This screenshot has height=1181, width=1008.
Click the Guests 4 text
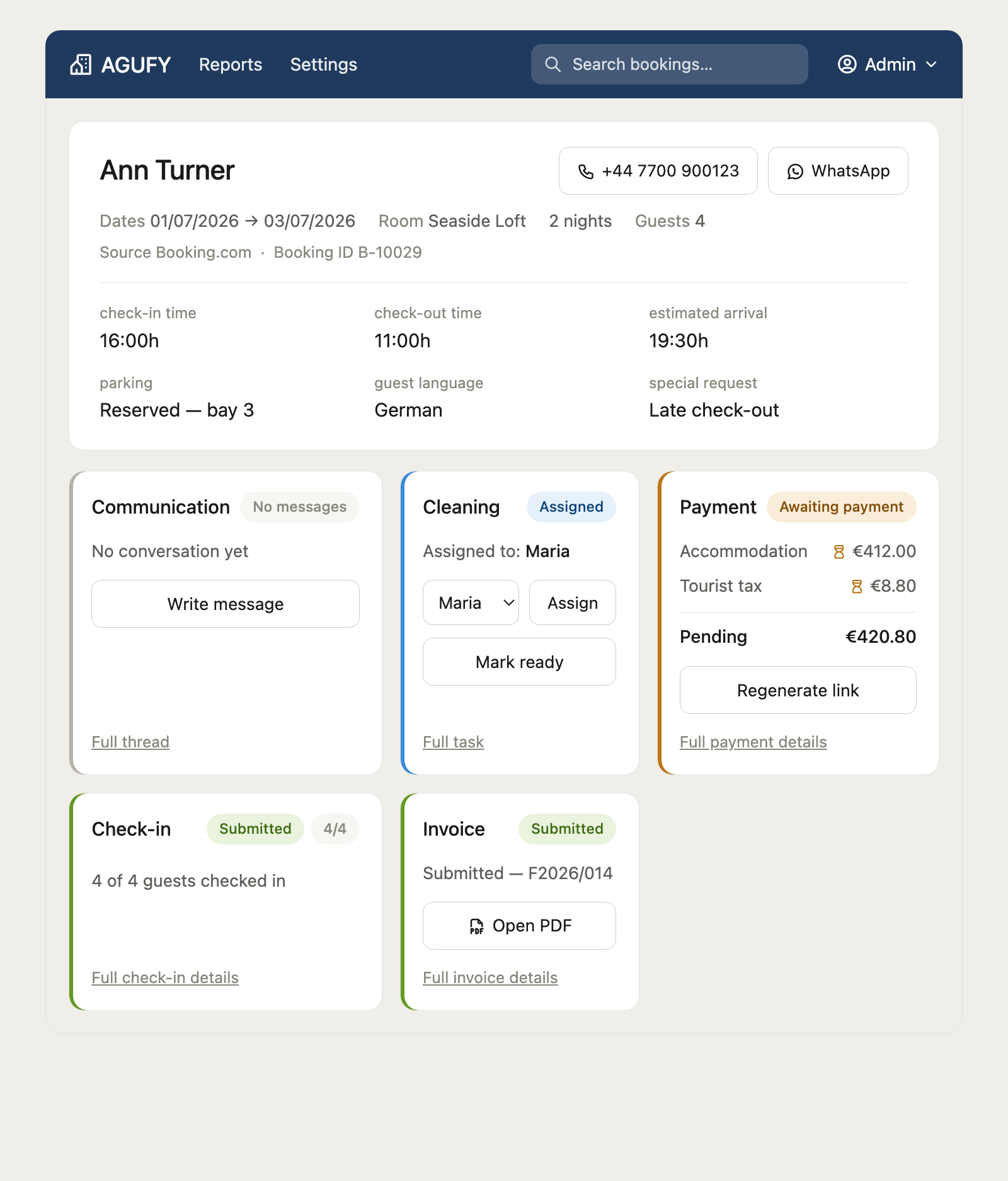[x=670, y=221]
